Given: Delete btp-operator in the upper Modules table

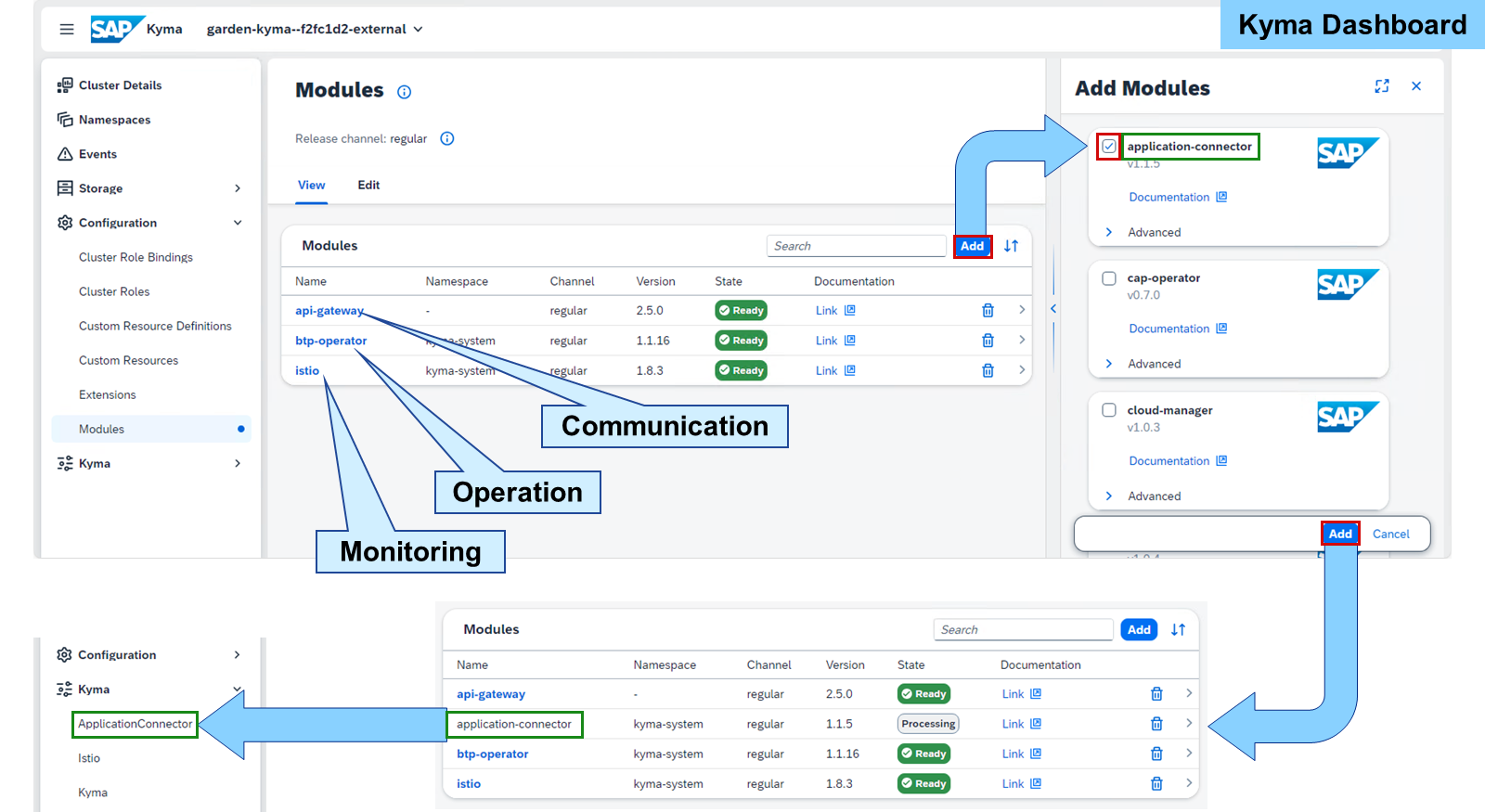Looking at the screenshot, I should point(988,341).
